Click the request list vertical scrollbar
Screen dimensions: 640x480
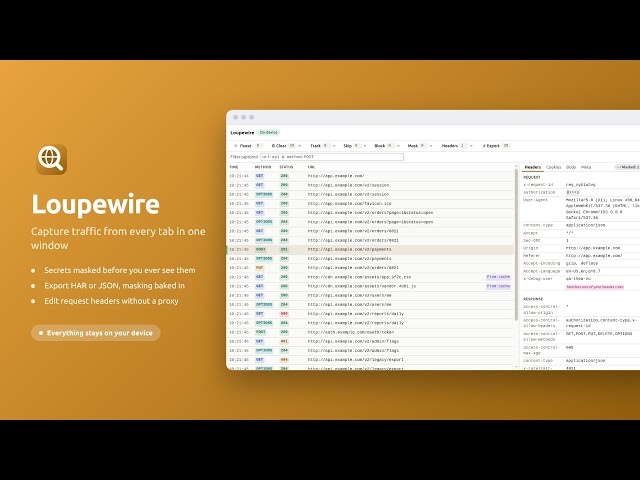point(517,243)
